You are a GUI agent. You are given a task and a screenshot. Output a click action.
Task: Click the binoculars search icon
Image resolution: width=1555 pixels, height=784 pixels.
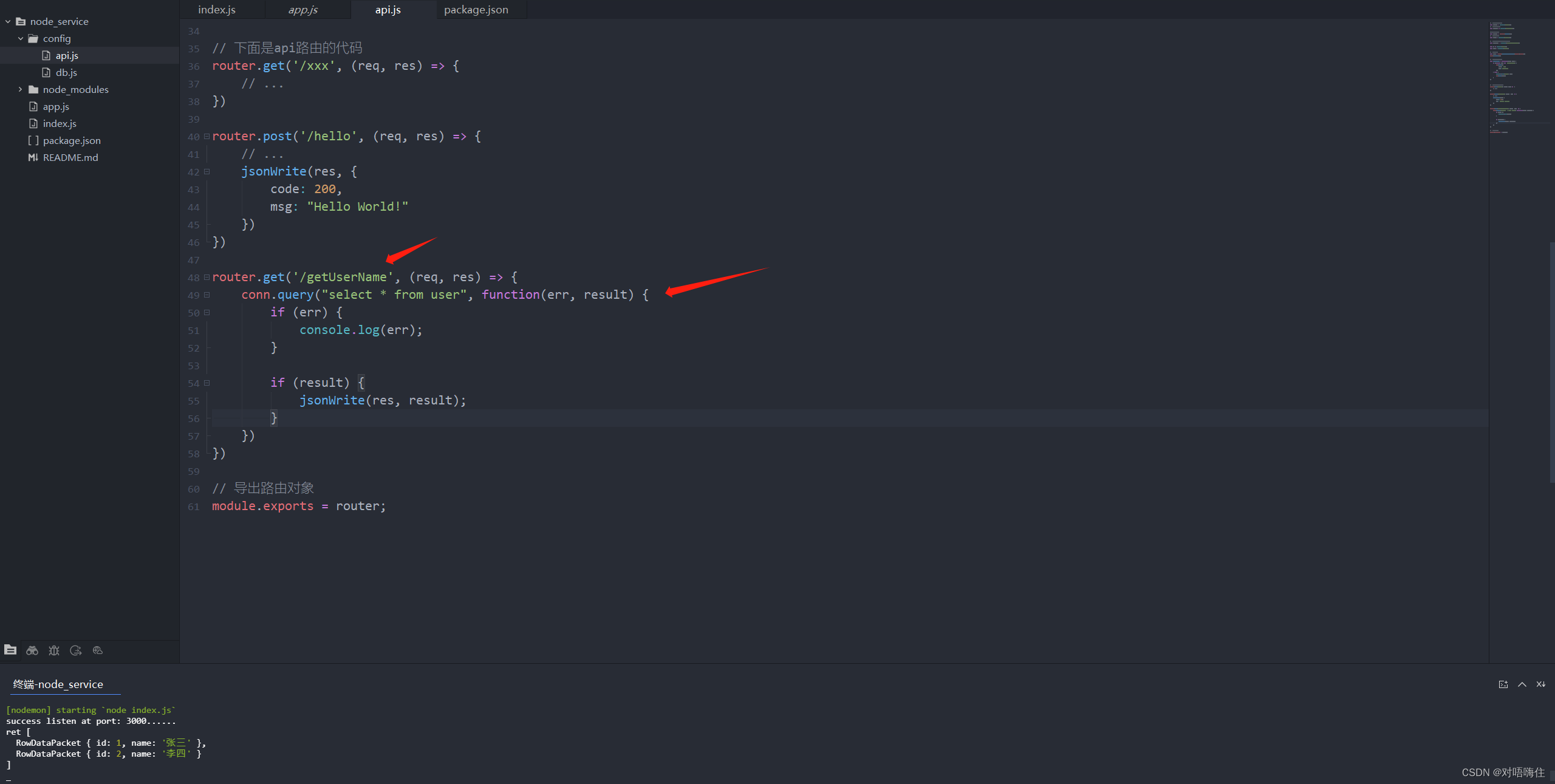[x=32, y=650]
